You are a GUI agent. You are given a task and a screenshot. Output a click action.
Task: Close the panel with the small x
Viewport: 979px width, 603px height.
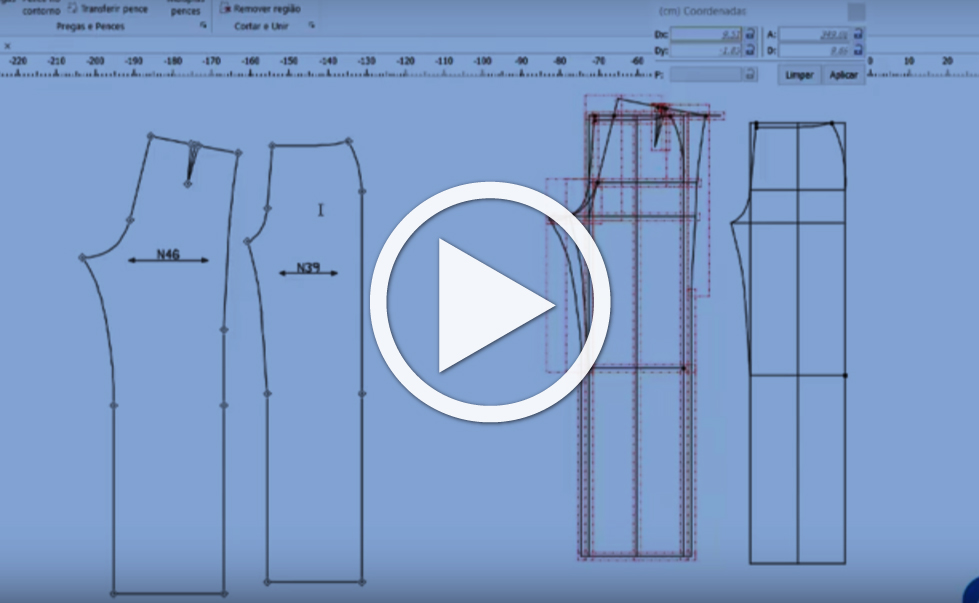tap(7, 46)
